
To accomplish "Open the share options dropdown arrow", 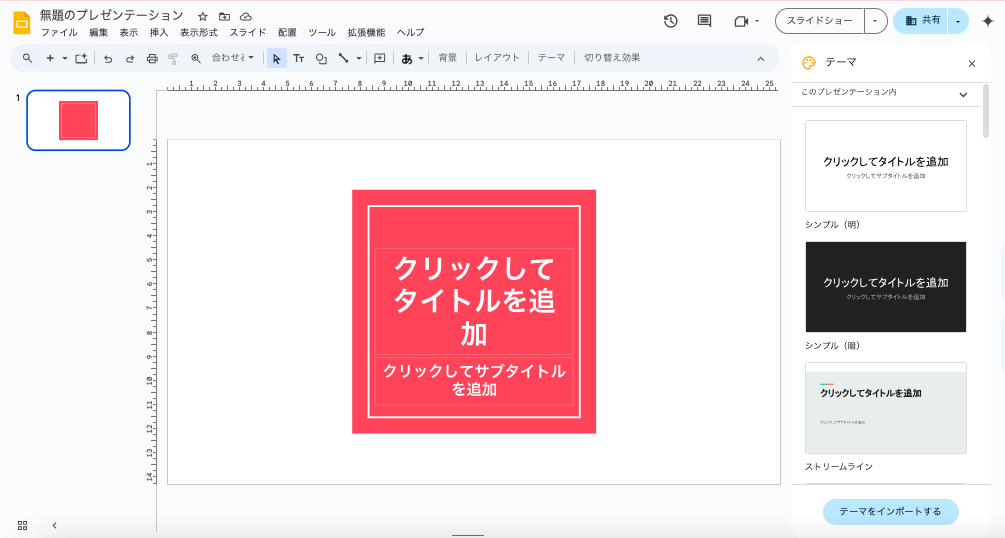I will click(x=958, y=21).
